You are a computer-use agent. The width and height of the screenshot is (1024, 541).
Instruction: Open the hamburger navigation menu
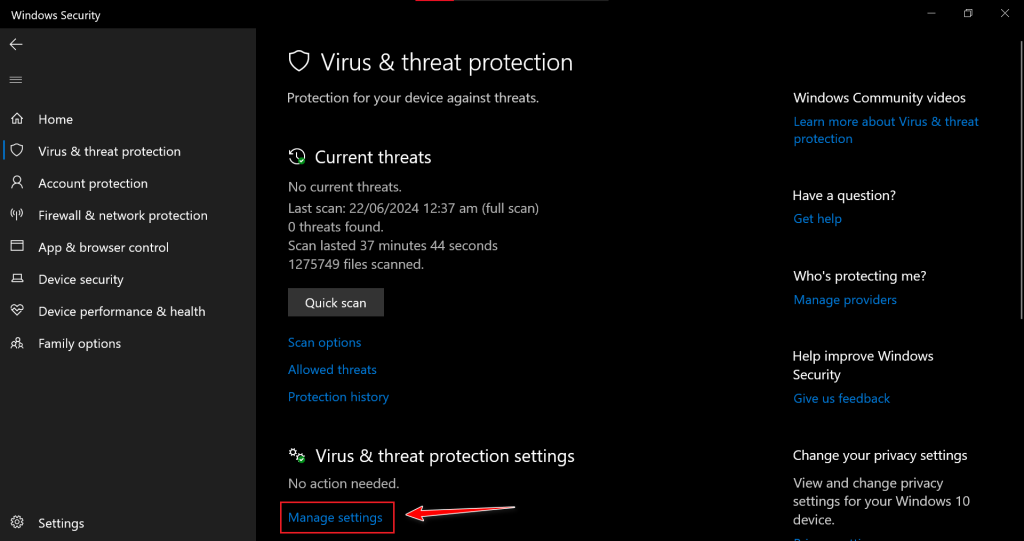16,80
